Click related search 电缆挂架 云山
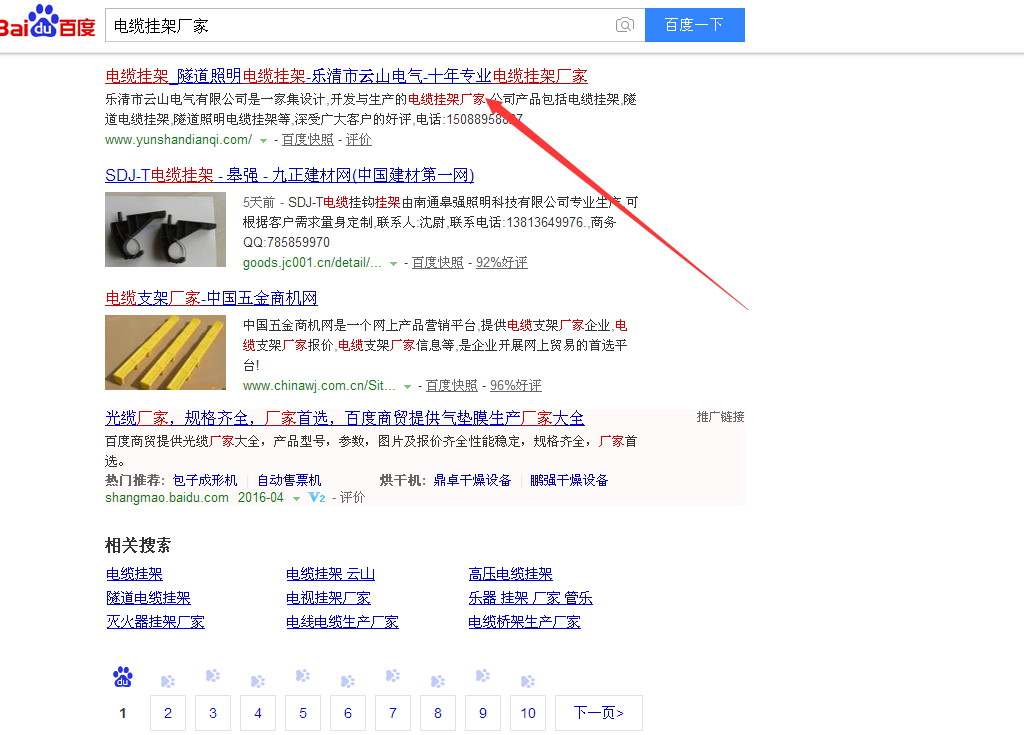 click(x=330, y=574)
